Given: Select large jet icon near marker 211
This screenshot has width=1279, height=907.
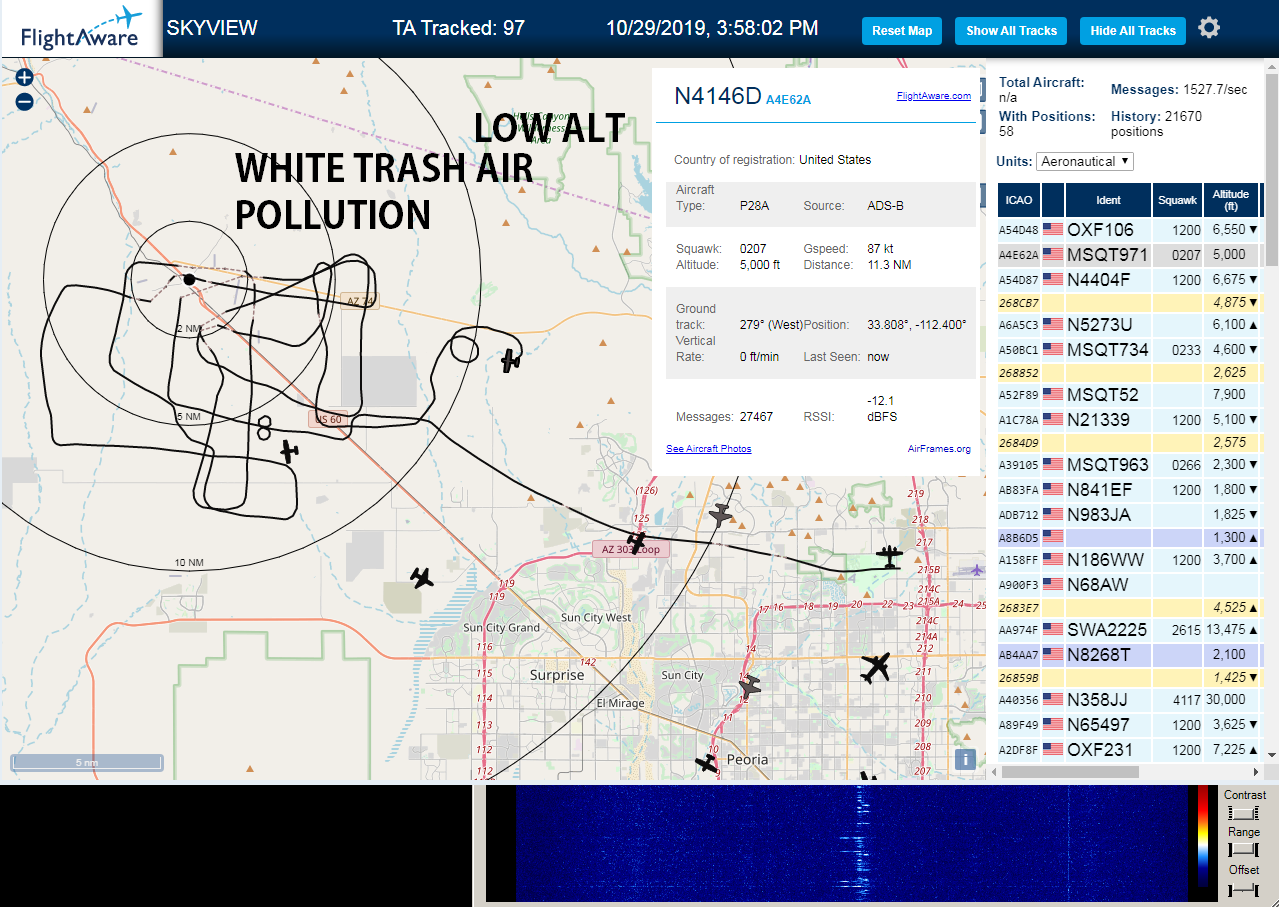Looking at the screenshot, I should tap(875, 667).
